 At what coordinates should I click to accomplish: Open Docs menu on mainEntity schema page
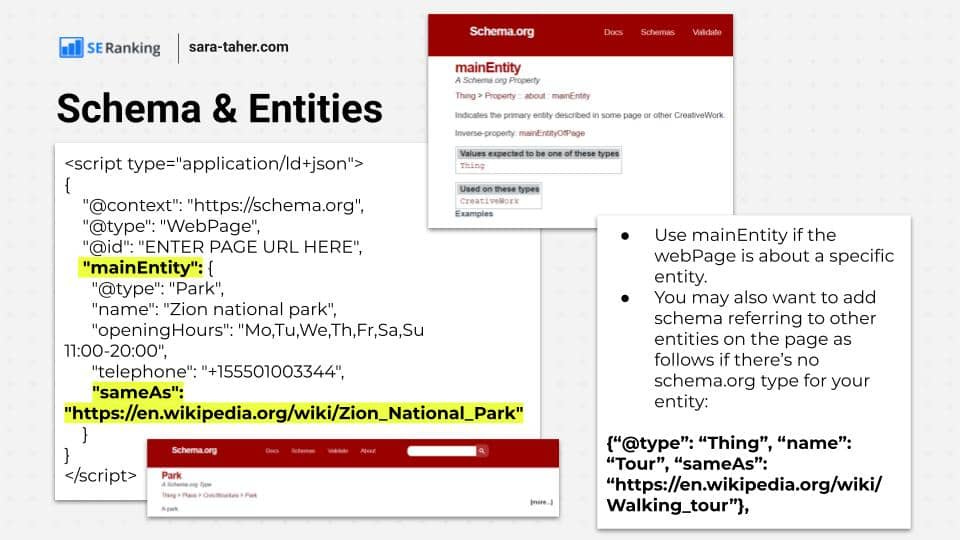[613, 32]
